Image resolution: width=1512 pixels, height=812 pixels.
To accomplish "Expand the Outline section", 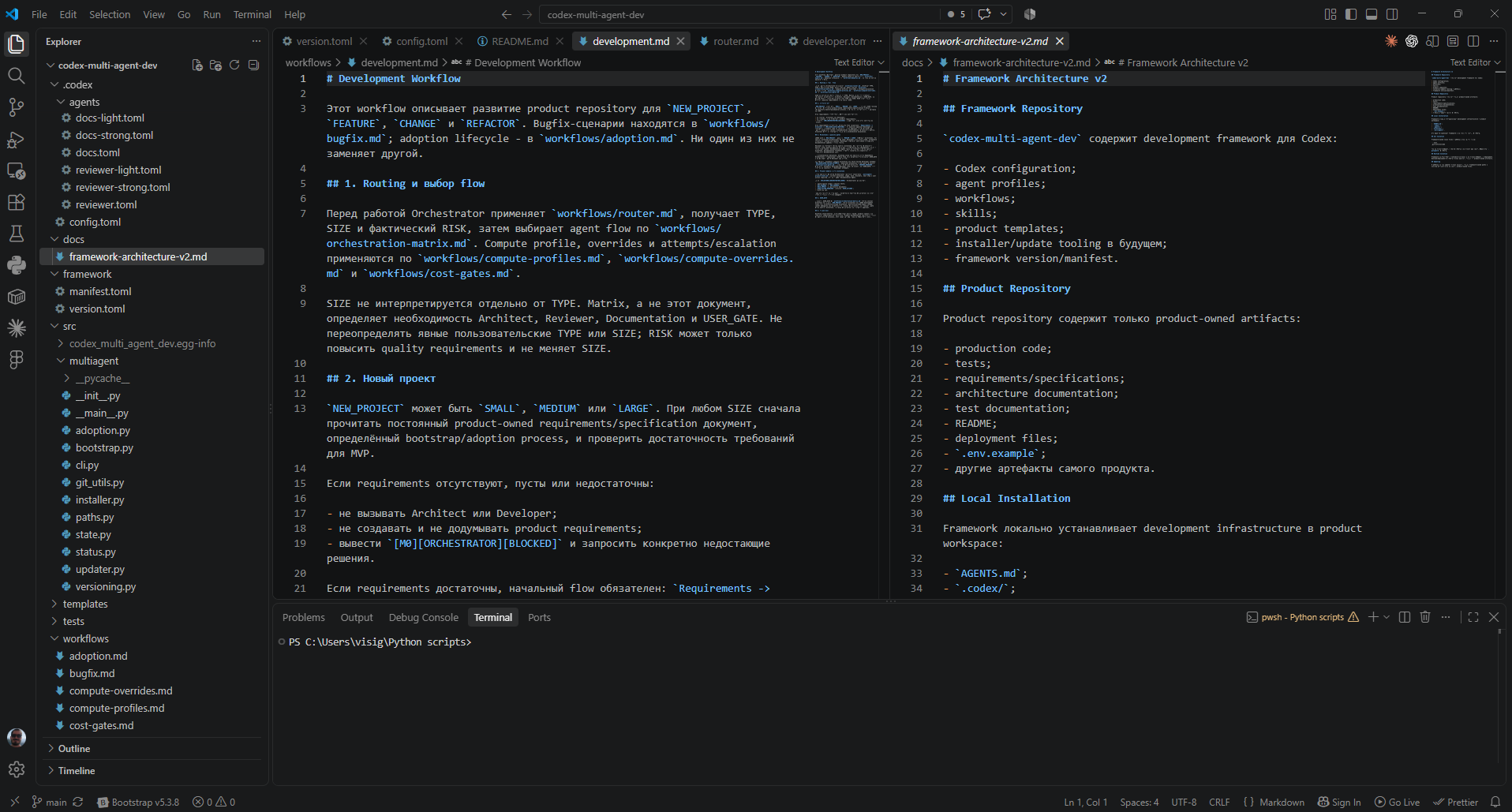I will [x=74, y=749].
